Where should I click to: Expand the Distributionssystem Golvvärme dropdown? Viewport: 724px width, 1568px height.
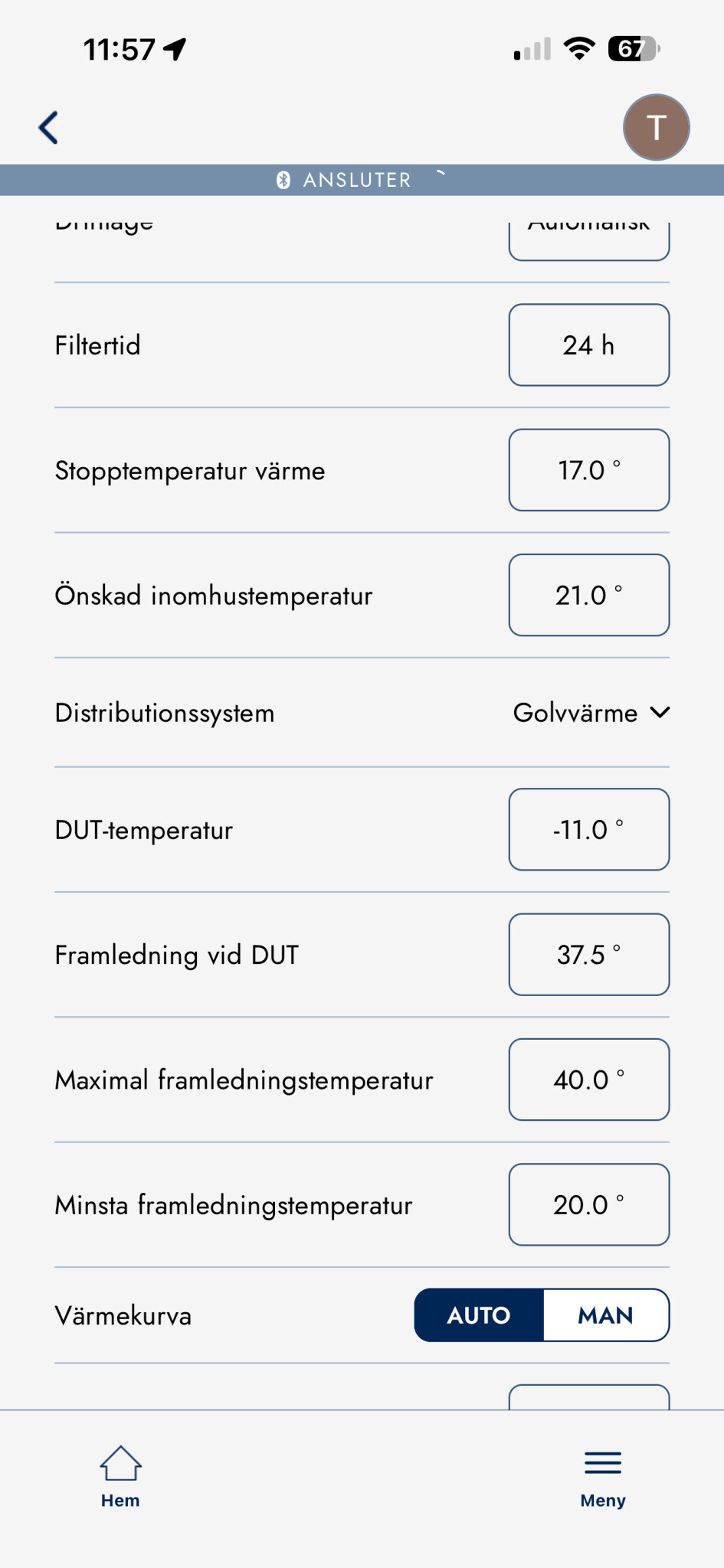tap(575, 713)
